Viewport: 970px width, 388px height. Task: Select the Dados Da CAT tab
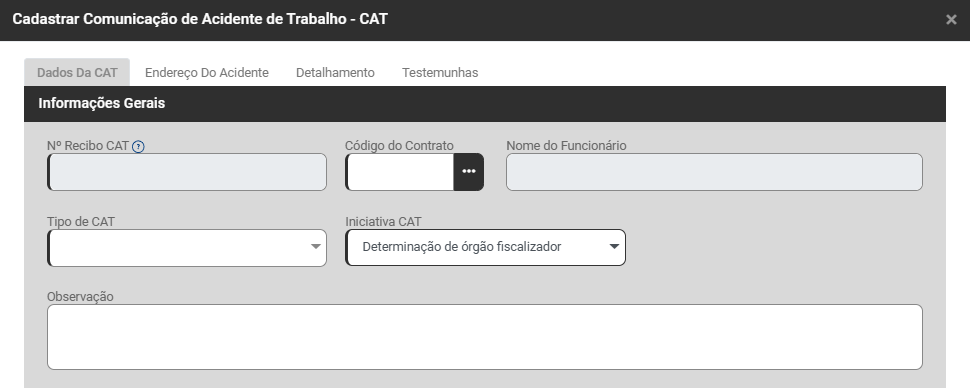tap(77, 72)
